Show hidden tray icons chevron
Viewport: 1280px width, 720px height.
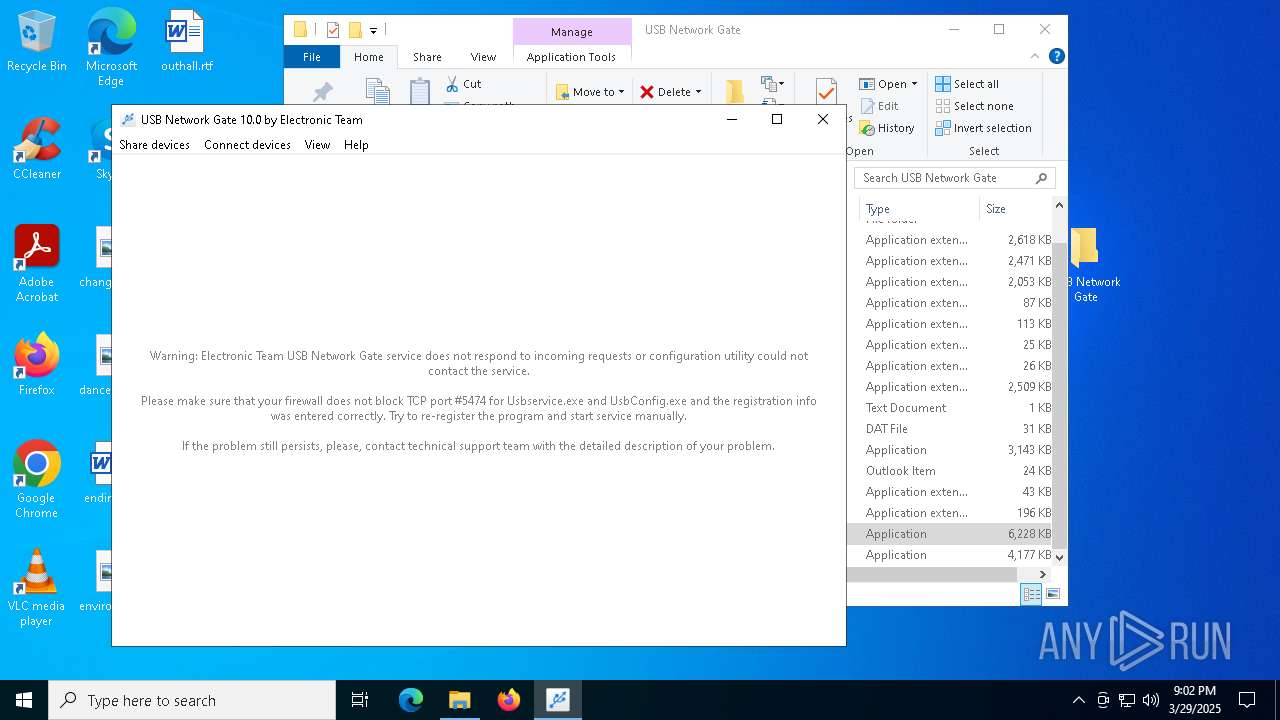[1078, 700]
